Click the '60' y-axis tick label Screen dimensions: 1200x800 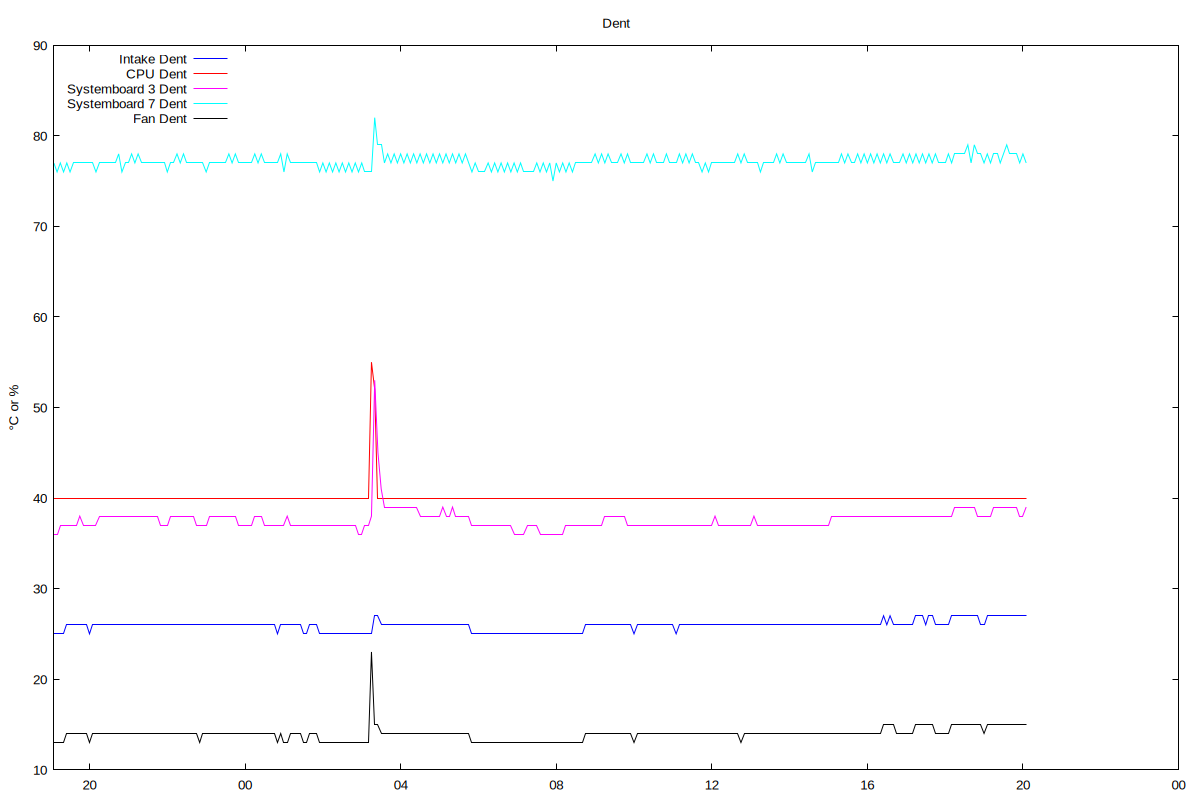(x=40, y=317)
